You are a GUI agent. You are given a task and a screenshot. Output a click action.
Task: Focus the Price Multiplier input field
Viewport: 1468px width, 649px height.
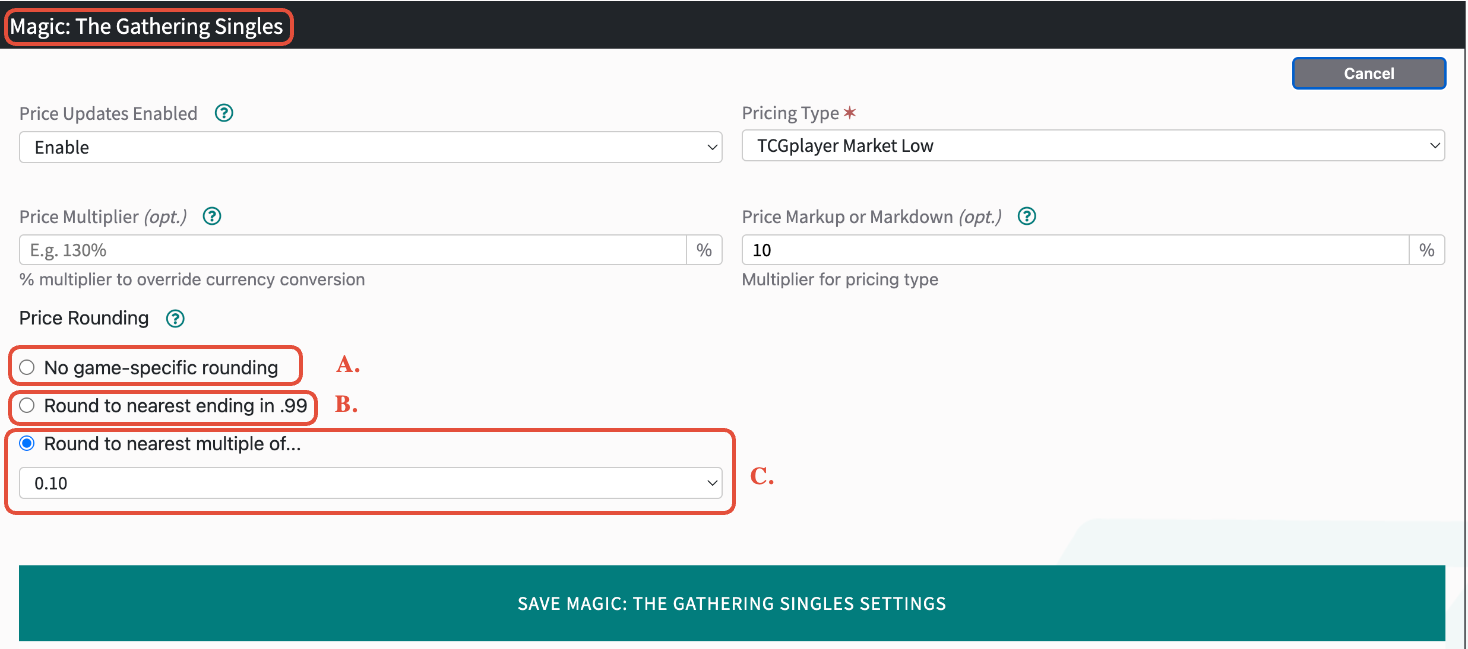coord(352,250)
